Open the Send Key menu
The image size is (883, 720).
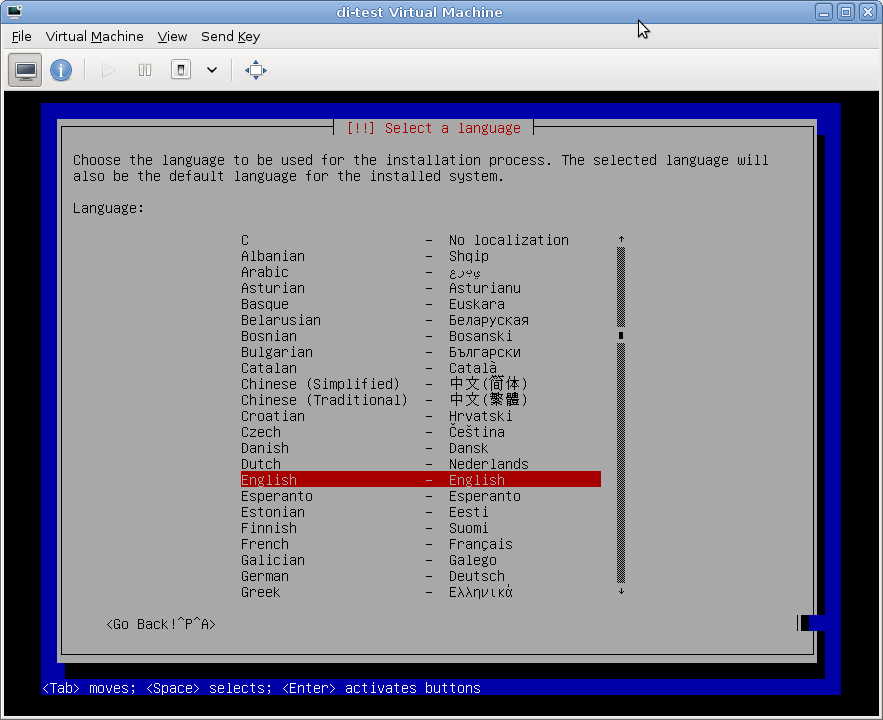tap(230, 37)
